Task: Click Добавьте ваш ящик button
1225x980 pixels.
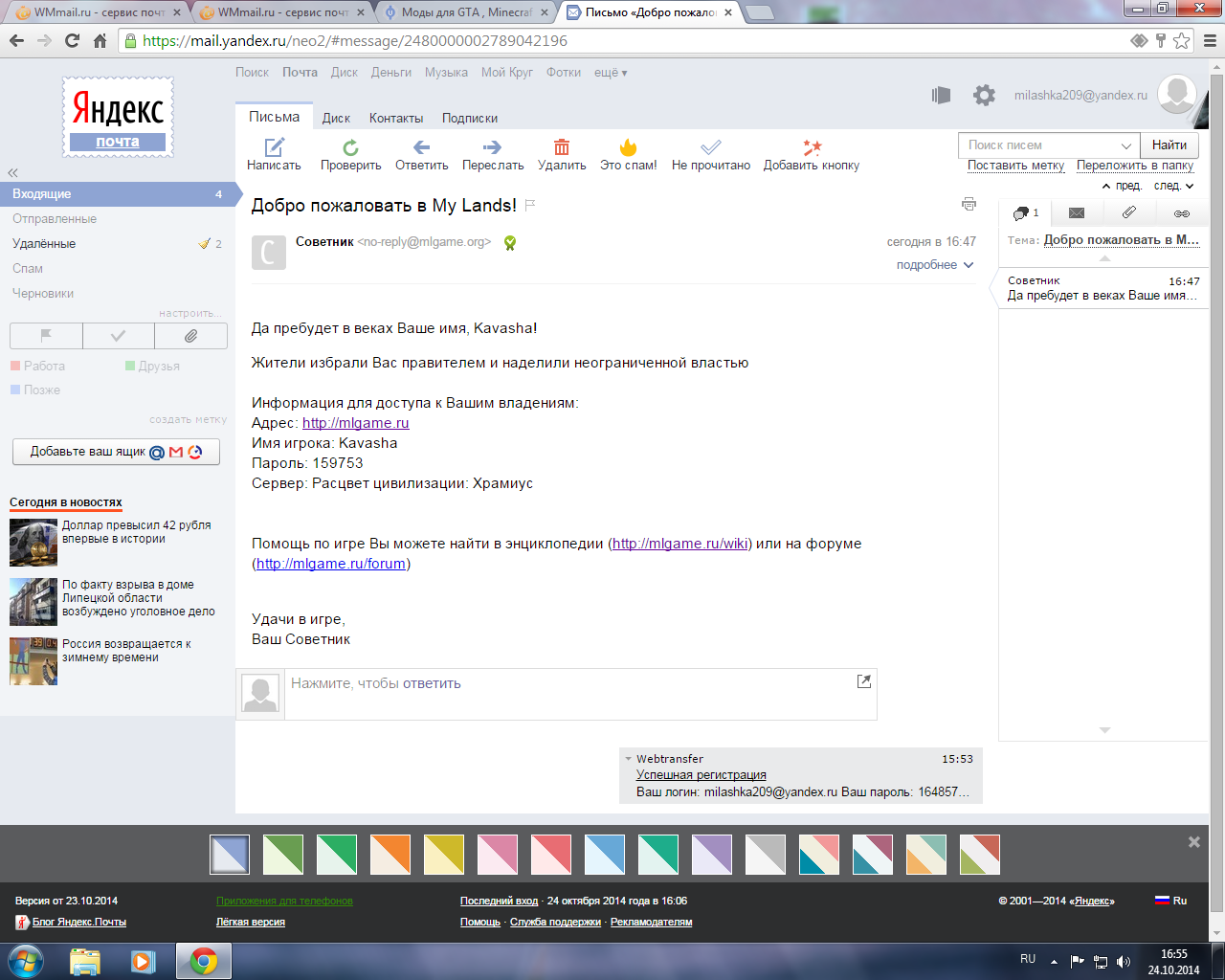Action: coord(116,452)
